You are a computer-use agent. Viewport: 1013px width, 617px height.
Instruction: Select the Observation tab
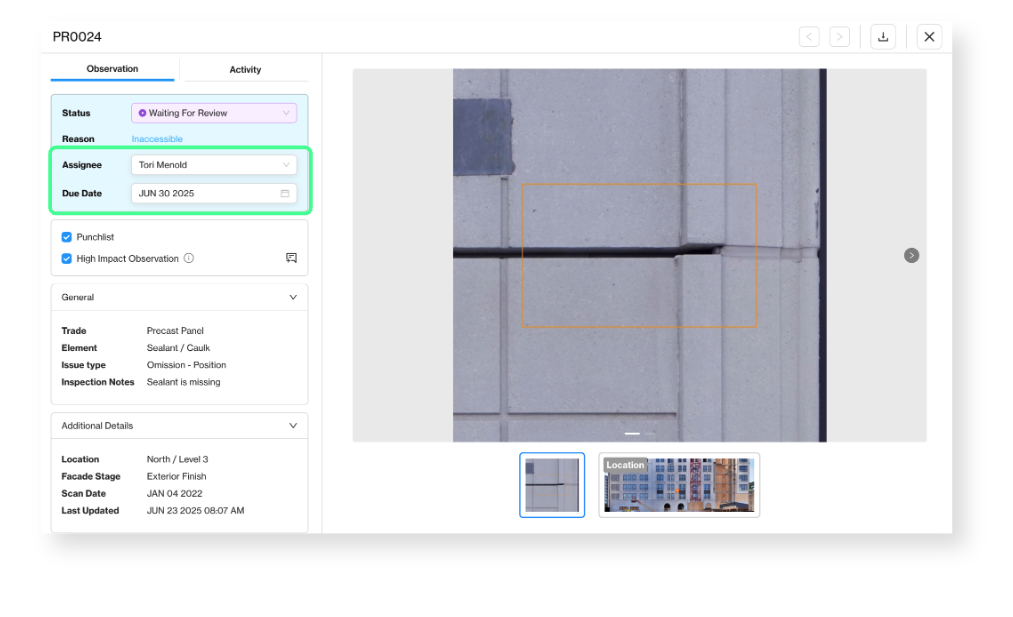(112, 69)
